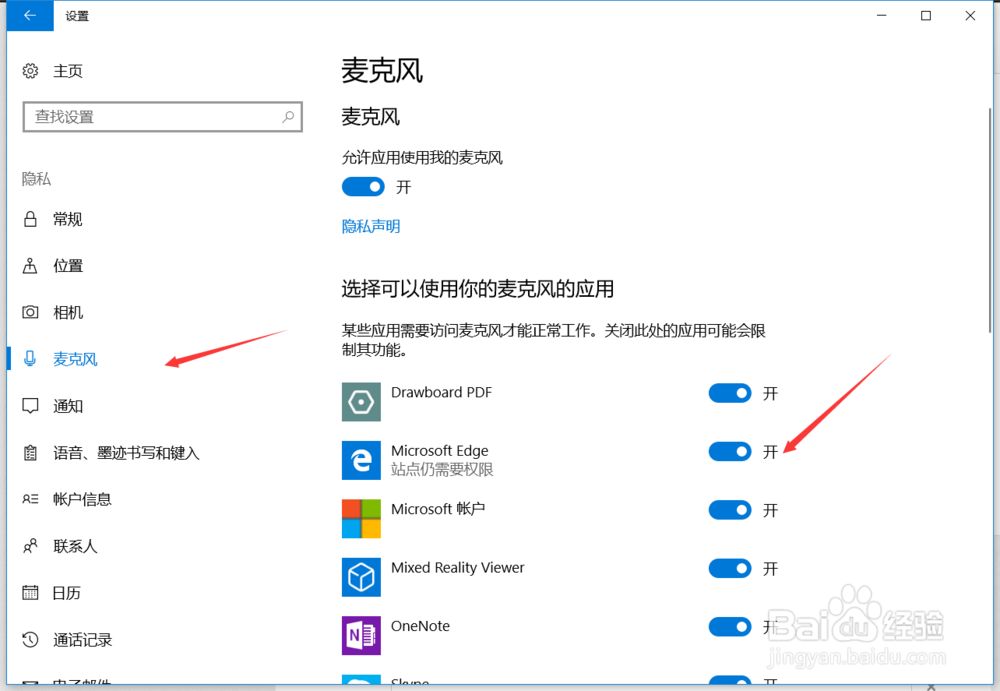The image size is (1000, 691).
Task: Click the Mixed Reality Viewer label
Action: pyautogui.click(x=457, y=568)
